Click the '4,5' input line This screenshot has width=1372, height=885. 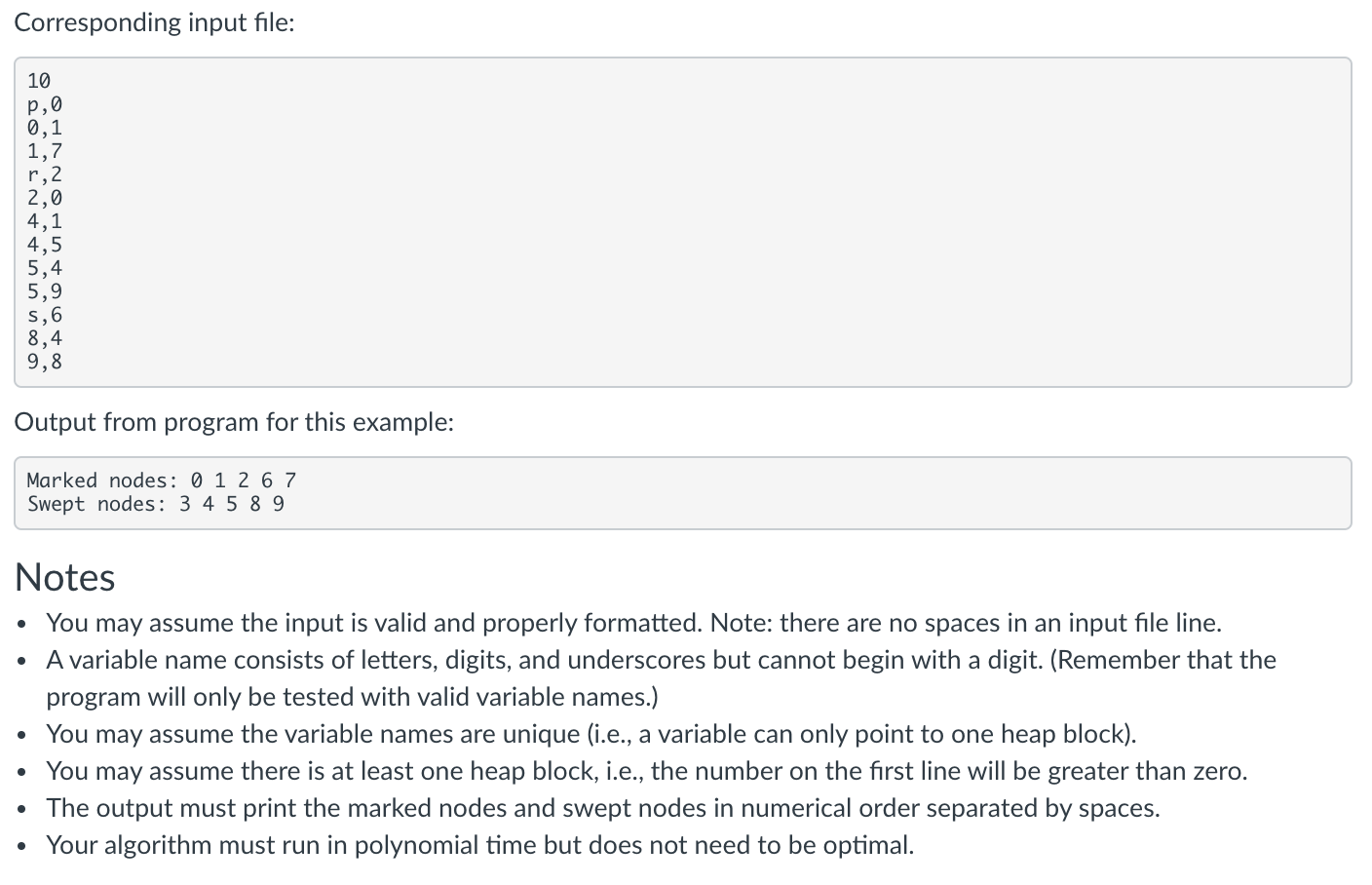[x=45, y=245]
